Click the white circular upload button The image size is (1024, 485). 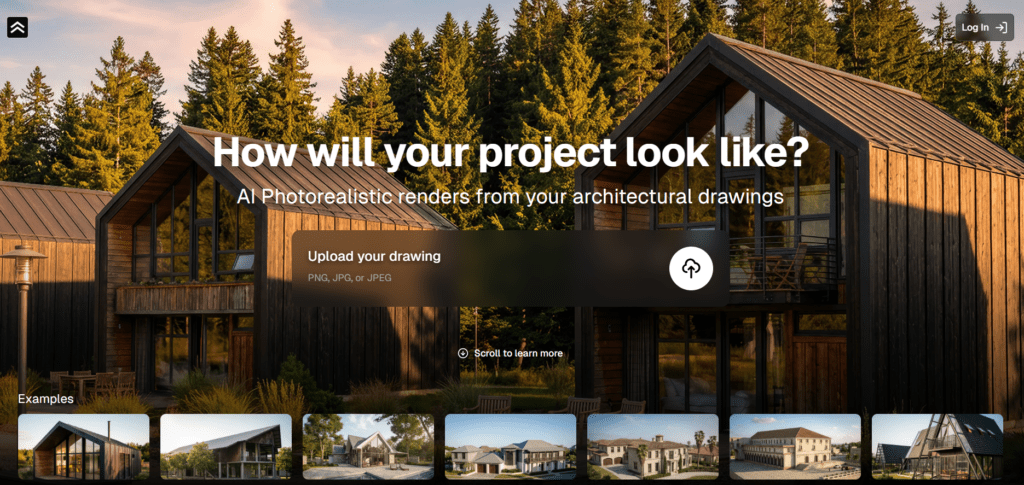click(x=690, y=268)
